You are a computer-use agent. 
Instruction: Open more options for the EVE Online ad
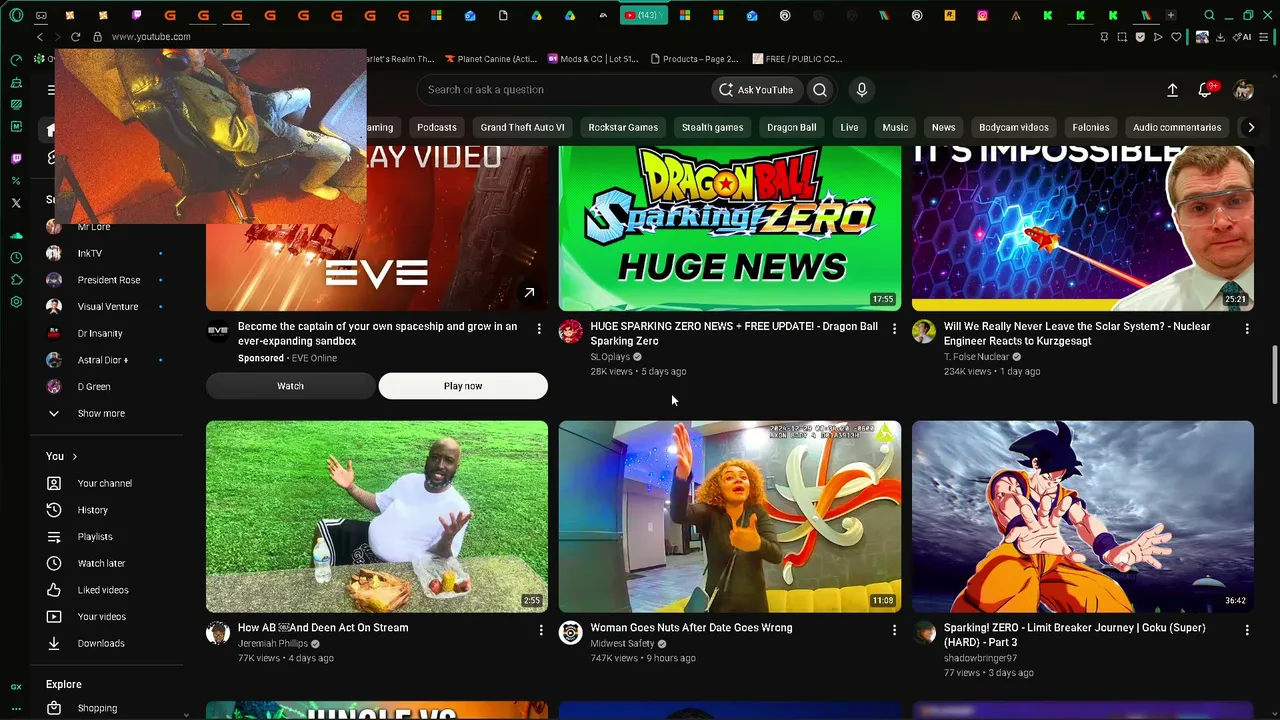[x=539, y=329]
